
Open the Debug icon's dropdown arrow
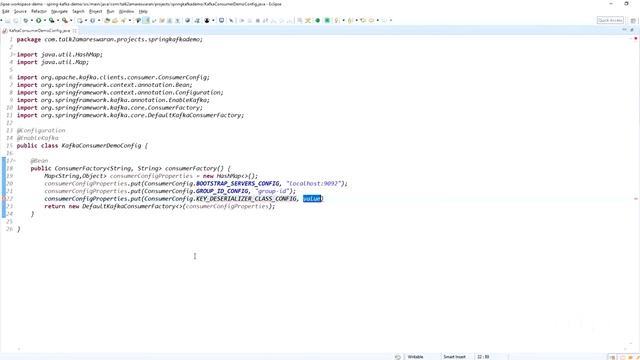(x=31, y=20)
